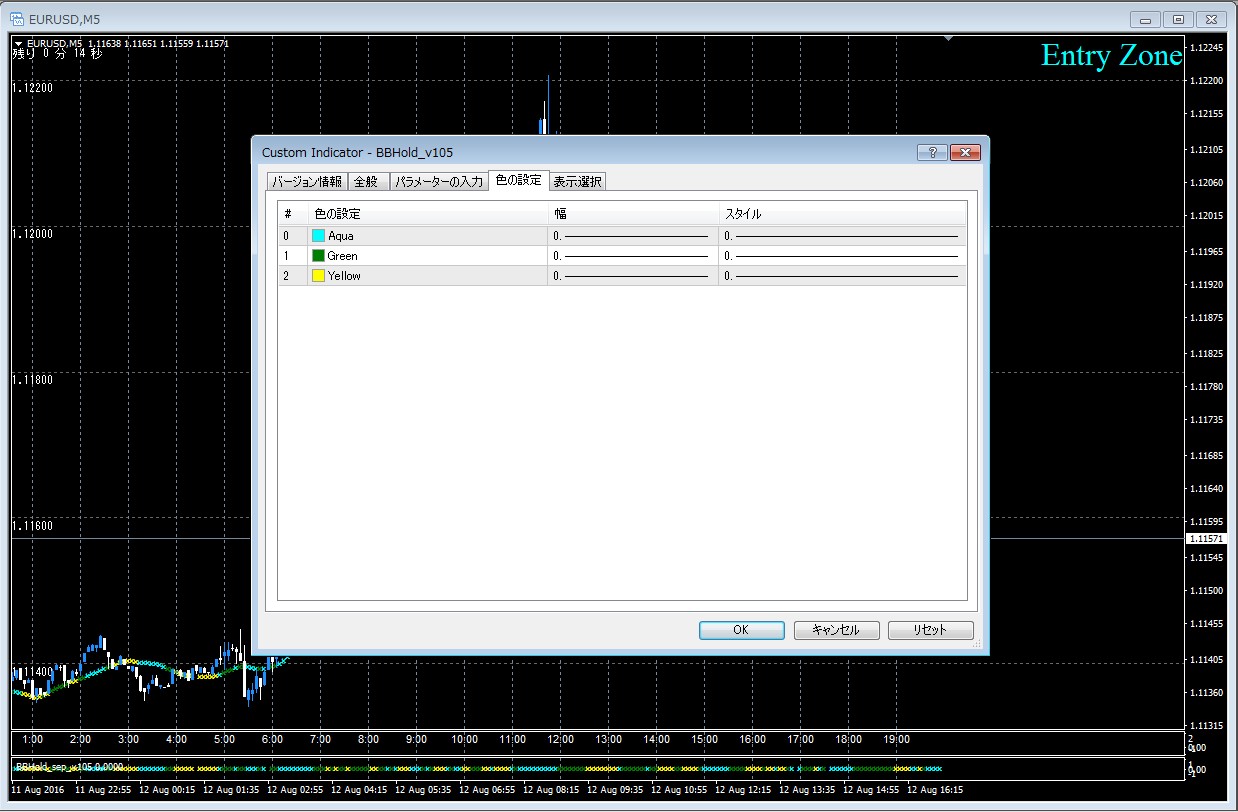Click the 1.12200 price level label
Screen dimensions: 1238x812
[x=32, y=88]
